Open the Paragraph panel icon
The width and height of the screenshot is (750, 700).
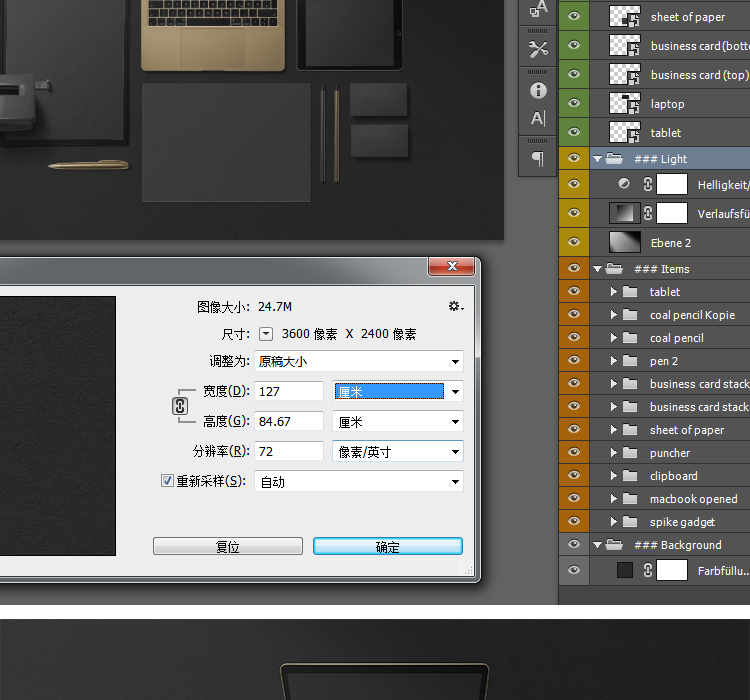tap(538, 158)
